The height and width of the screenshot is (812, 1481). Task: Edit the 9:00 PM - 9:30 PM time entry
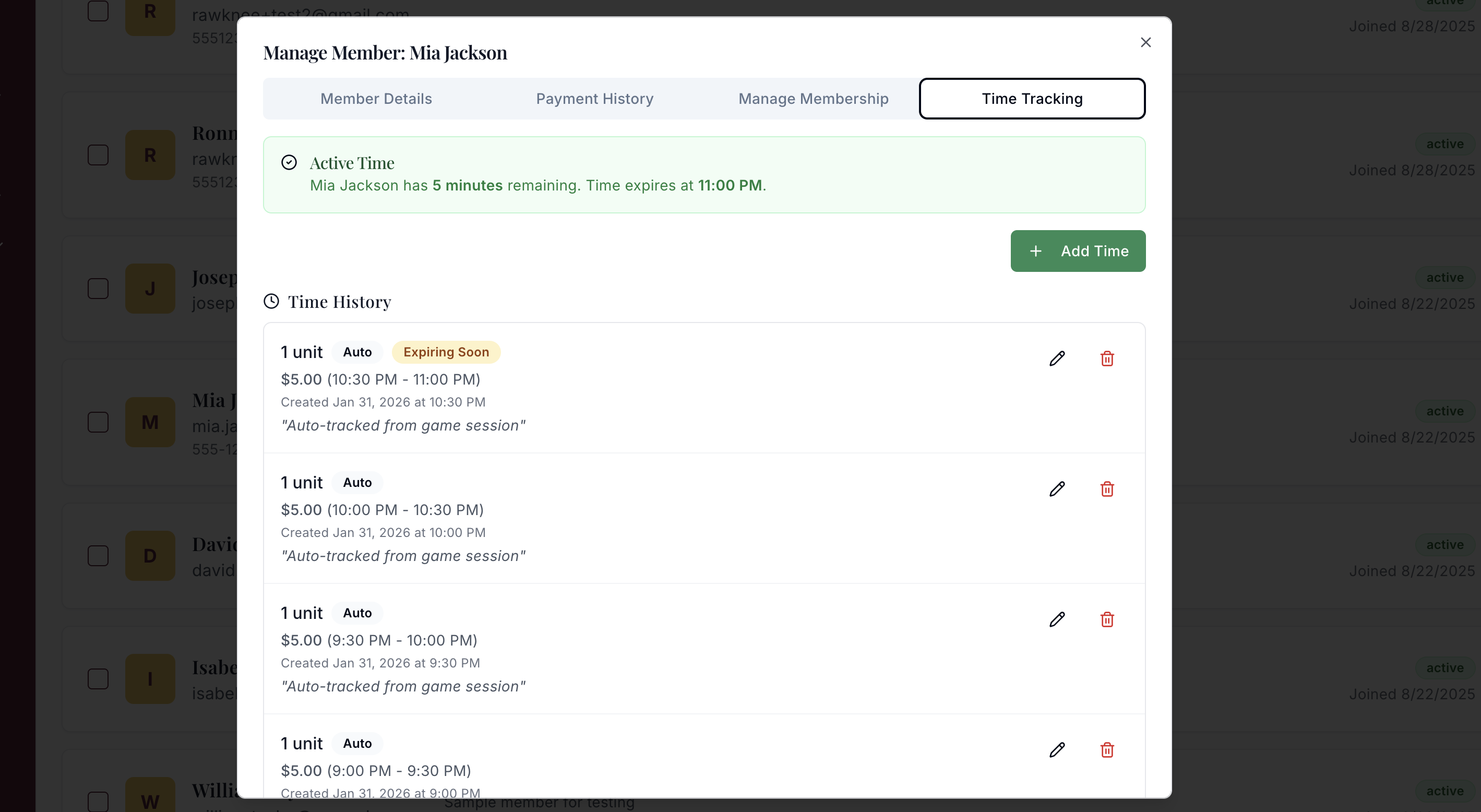[1057, 750]
